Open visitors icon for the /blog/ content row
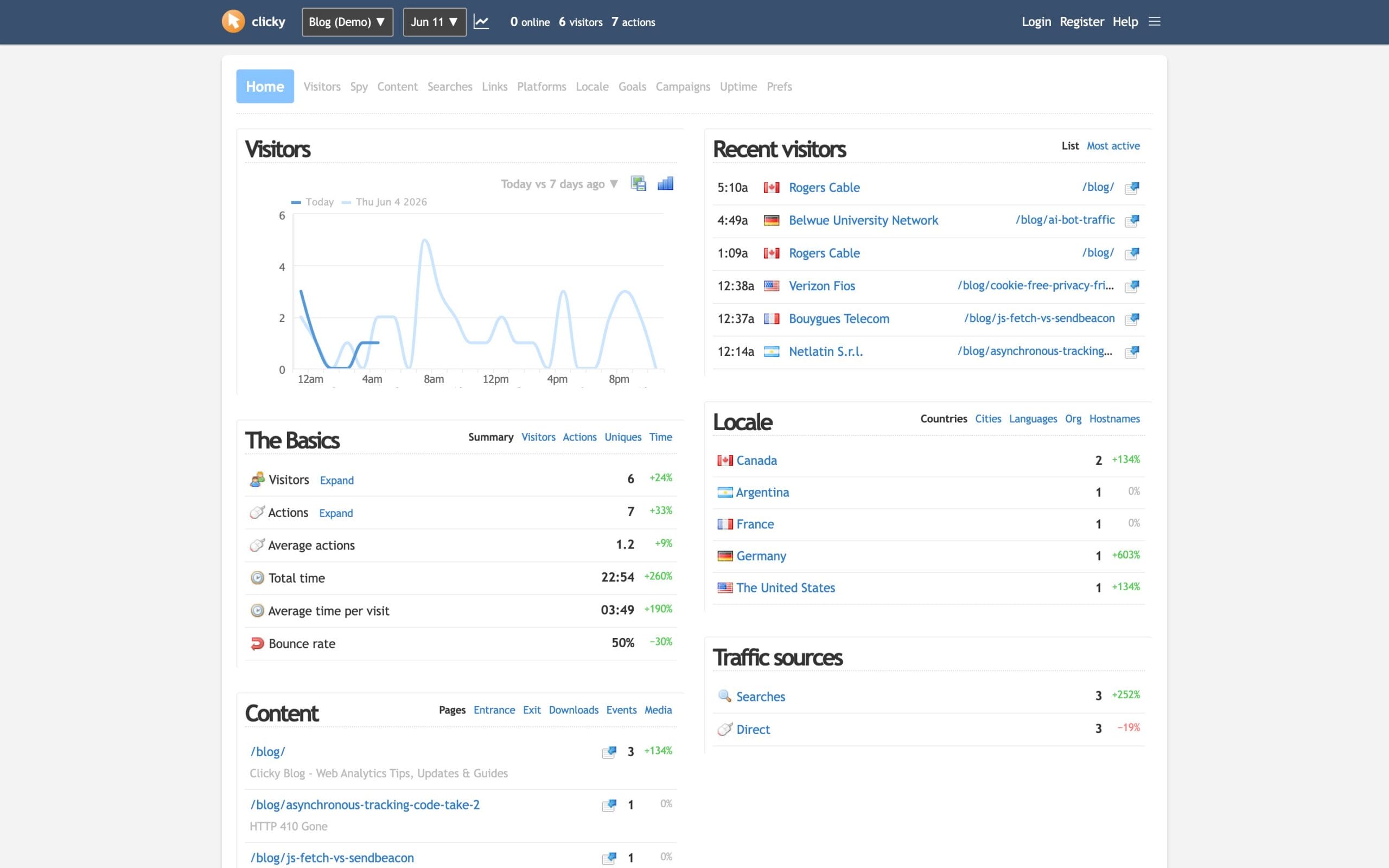This screenshot has width=1389, height=868. [x=609, y=752]
